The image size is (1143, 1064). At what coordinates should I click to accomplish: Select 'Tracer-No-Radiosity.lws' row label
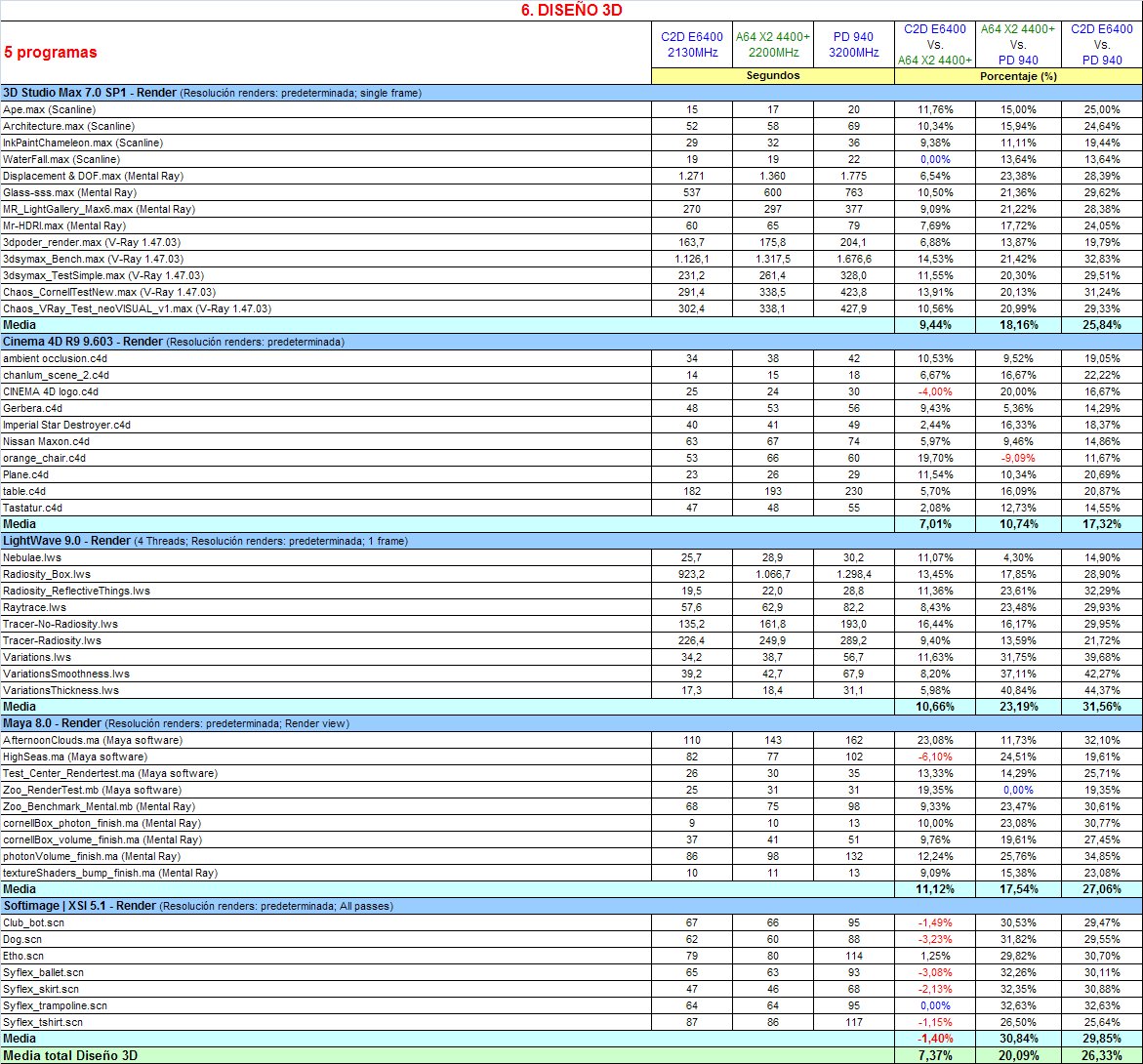(61, 624)
